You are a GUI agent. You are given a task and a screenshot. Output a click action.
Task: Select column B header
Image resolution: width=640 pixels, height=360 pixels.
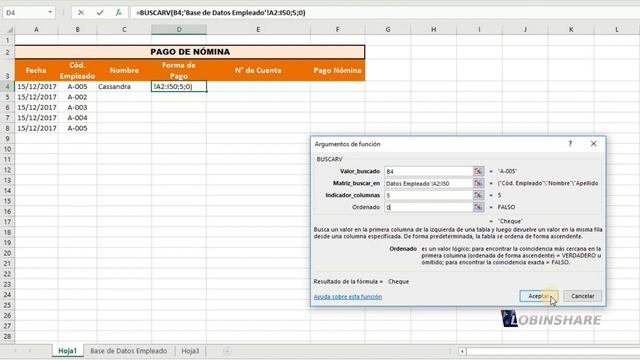[x=78, y=29]
